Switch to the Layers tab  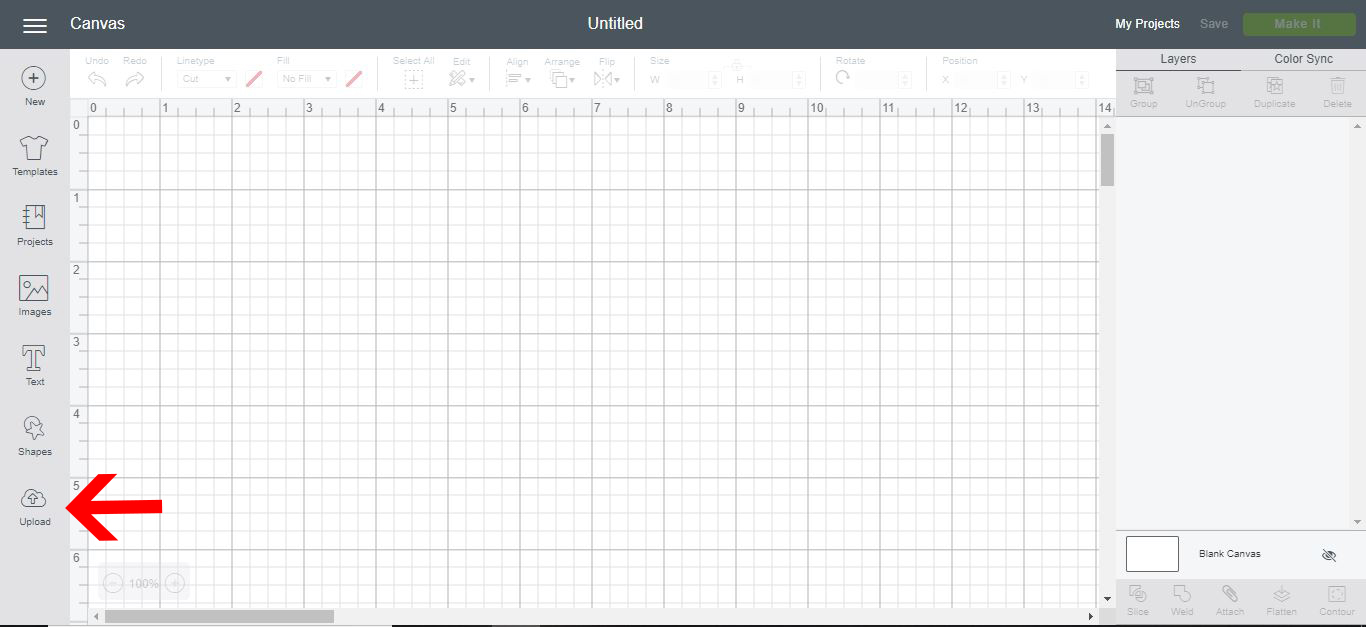pyautogui.click(x=1178, y=59)
